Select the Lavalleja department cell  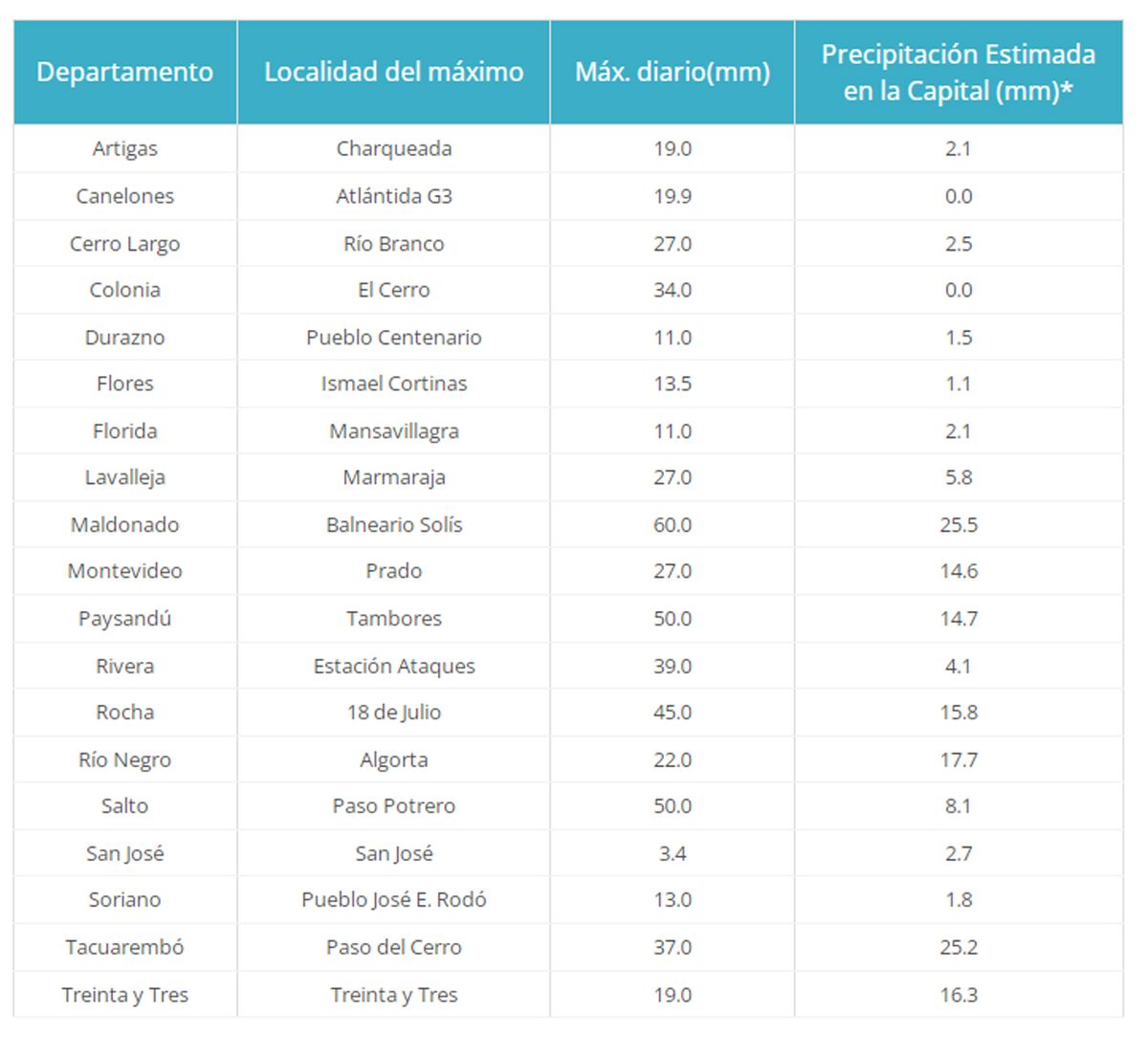[124, 477]
